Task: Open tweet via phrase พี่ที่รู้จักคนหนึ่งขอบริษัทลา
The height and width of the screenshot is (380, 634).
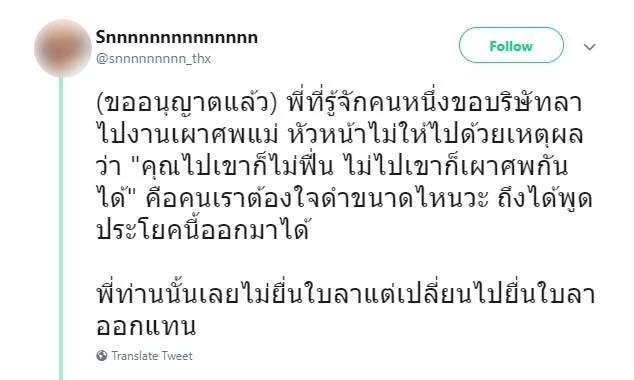Action: (x=435, y=102)
